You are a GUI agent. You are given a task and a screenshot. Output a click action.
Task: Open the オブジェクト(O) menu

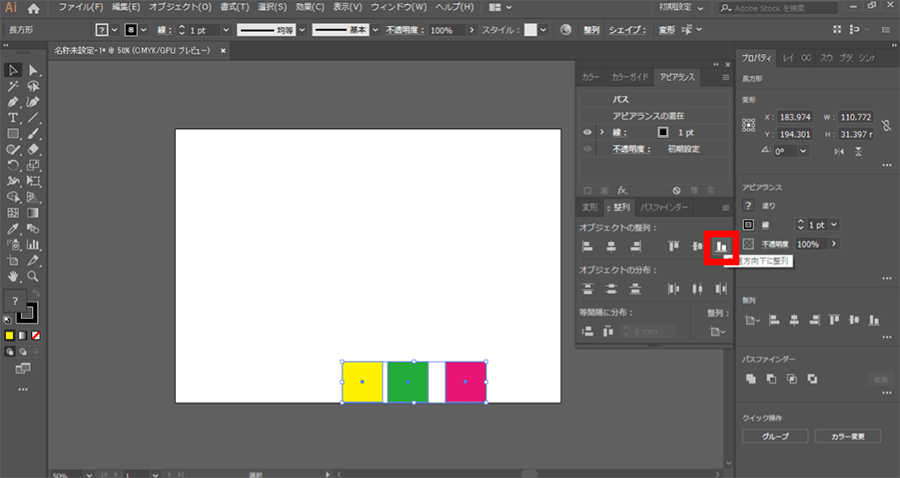tap(180, 8)
